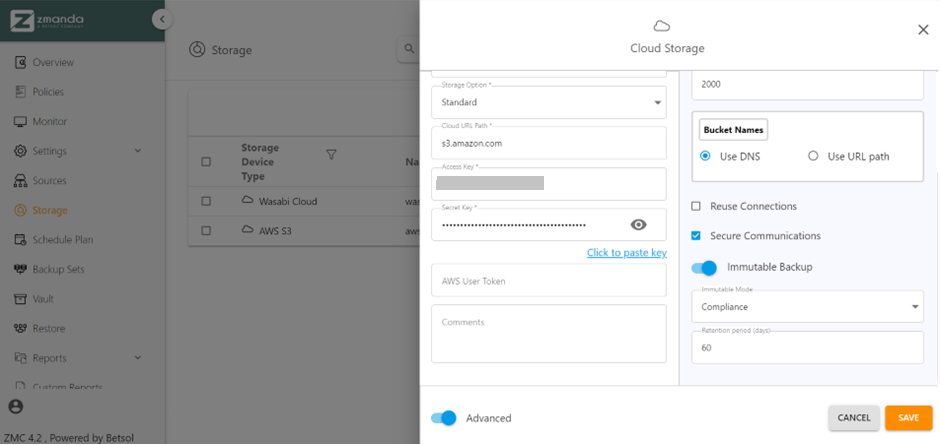The image size is (940, 445).
Task: Uncheck the Secure Communications checkbox
Action: pos(696,236)
